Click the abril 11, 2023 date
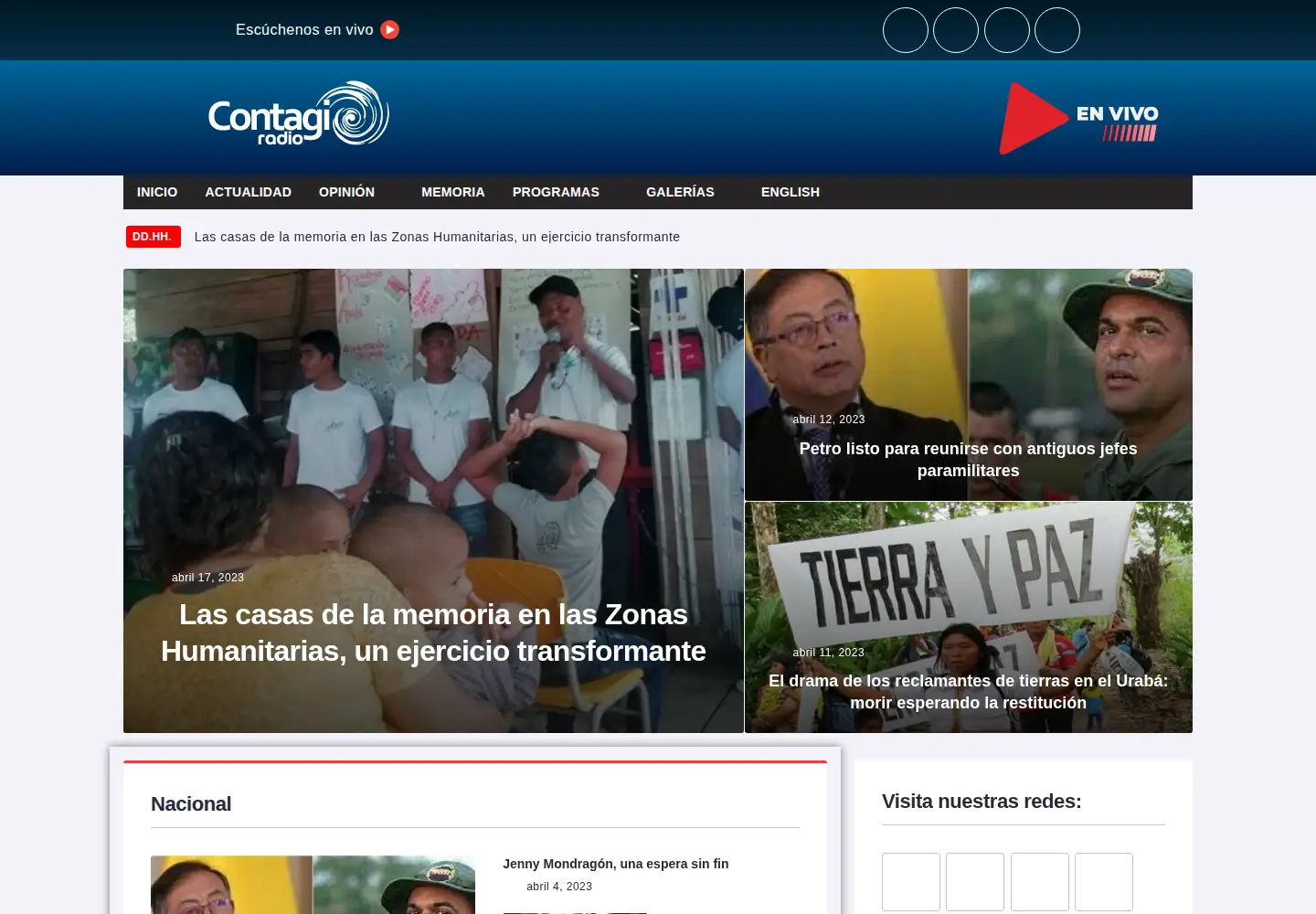Screen dimensions: 1316x914 828,653
